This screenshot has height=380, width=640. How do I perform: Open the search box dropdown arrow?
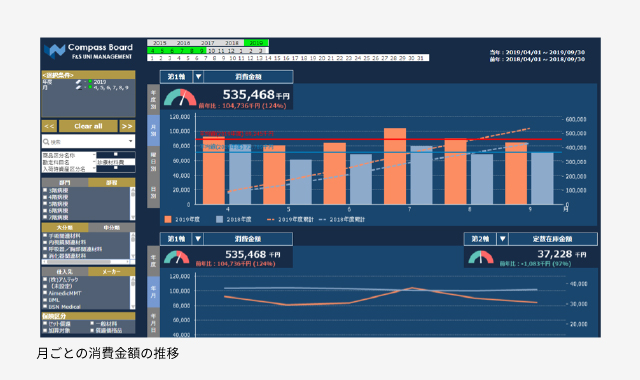[x=131, y=142]
